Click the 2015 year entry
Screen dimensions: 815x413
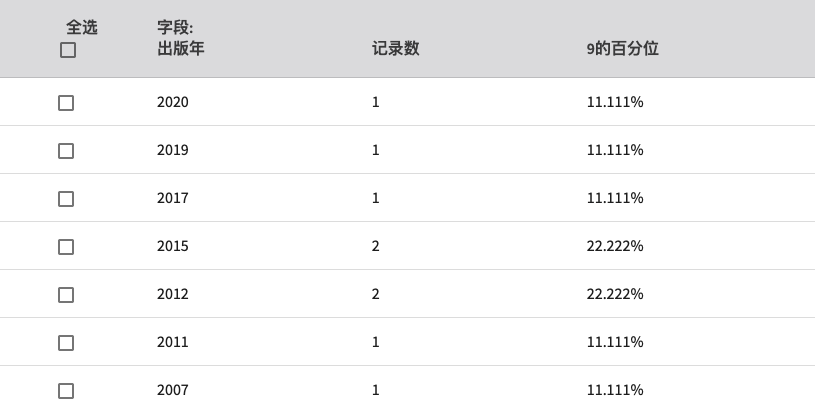coord(173,246)
